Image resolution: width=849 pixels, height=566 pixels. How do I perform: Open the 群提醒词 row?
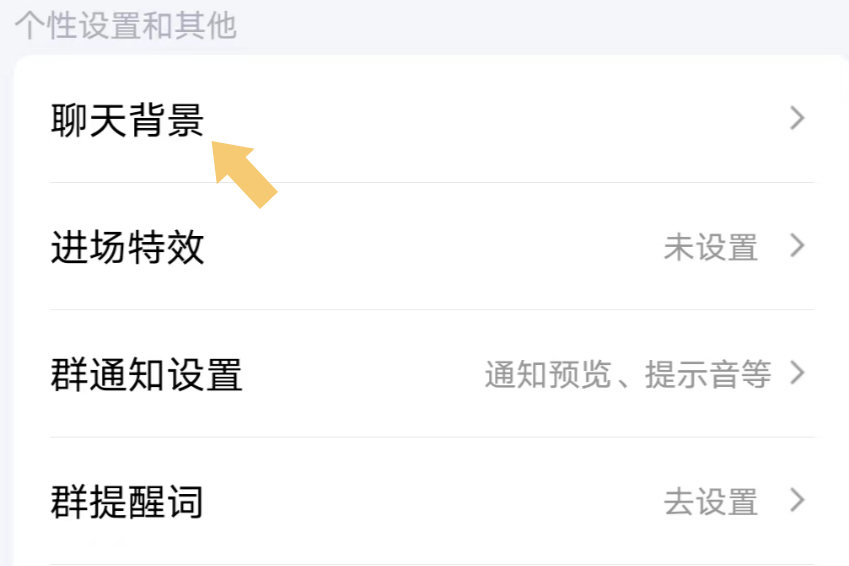point(432,500)
